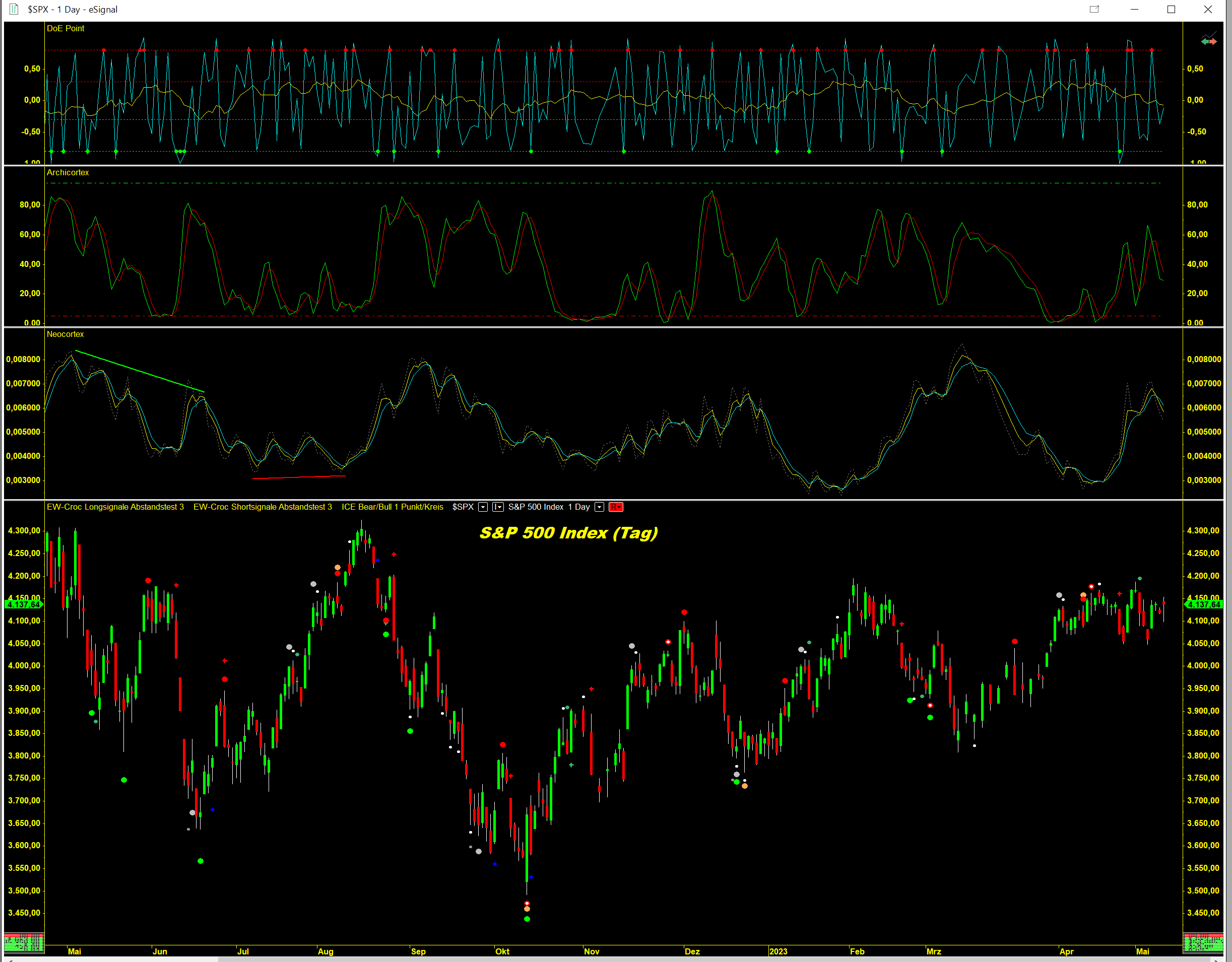Open the I chart-type dropdown

coord(498,507)
